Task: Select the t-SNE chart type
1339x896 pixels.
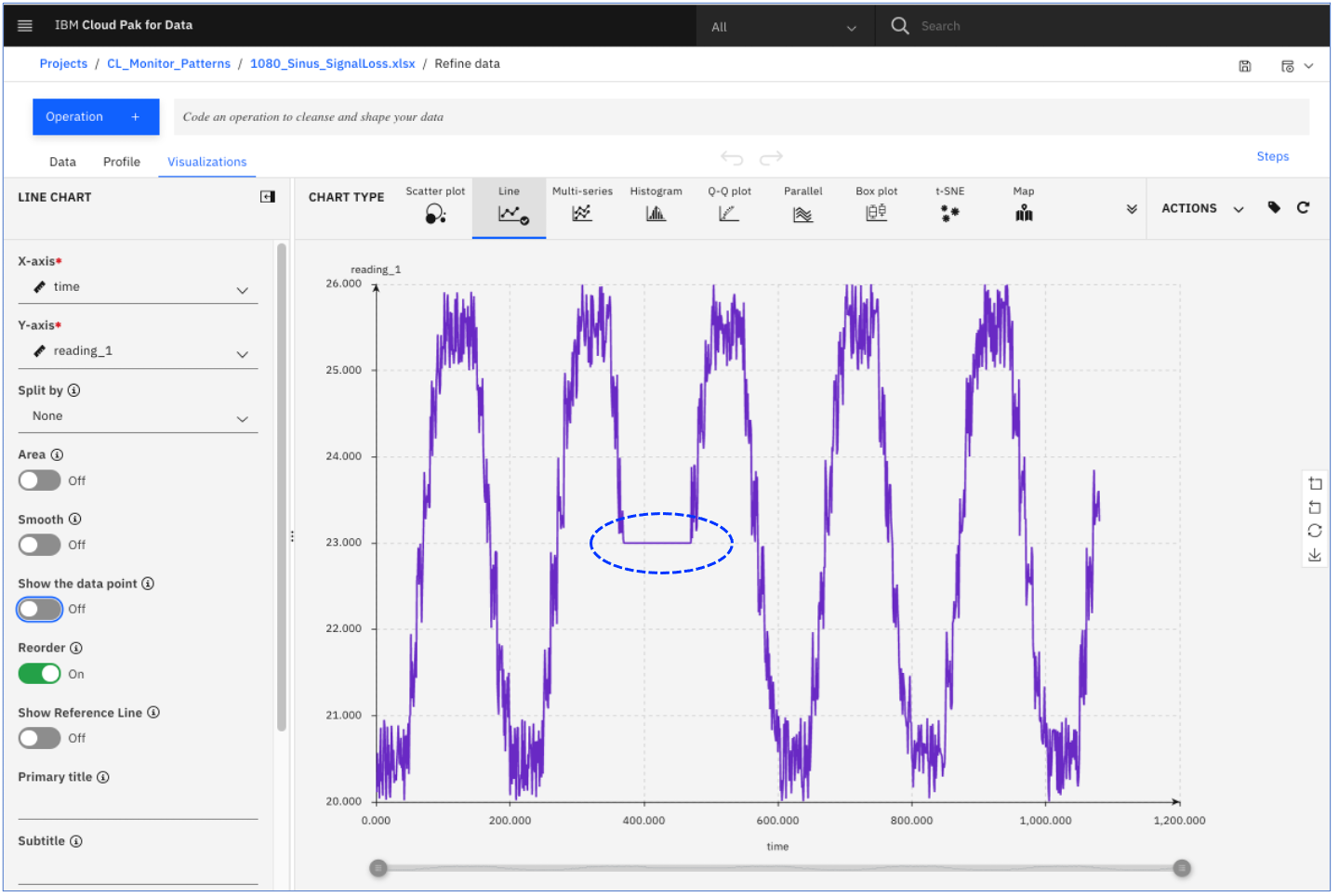Action: [x=949, y=205]
